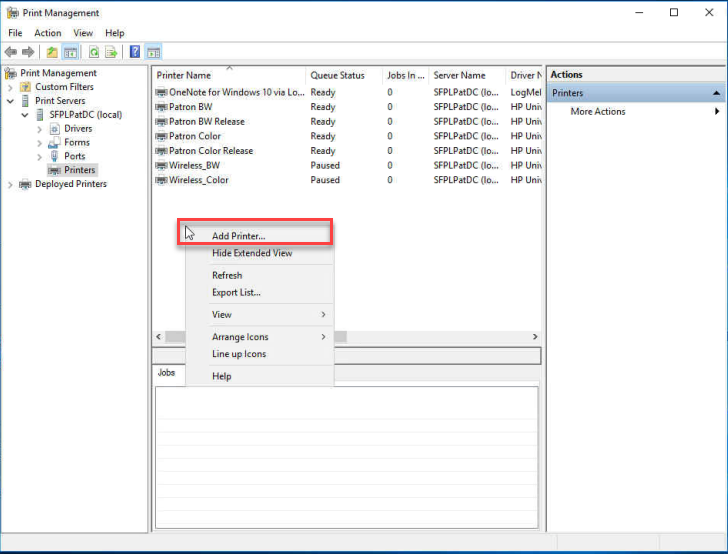
Task: Select Hide Extended View menu entry
Action: tap(252, 253)
